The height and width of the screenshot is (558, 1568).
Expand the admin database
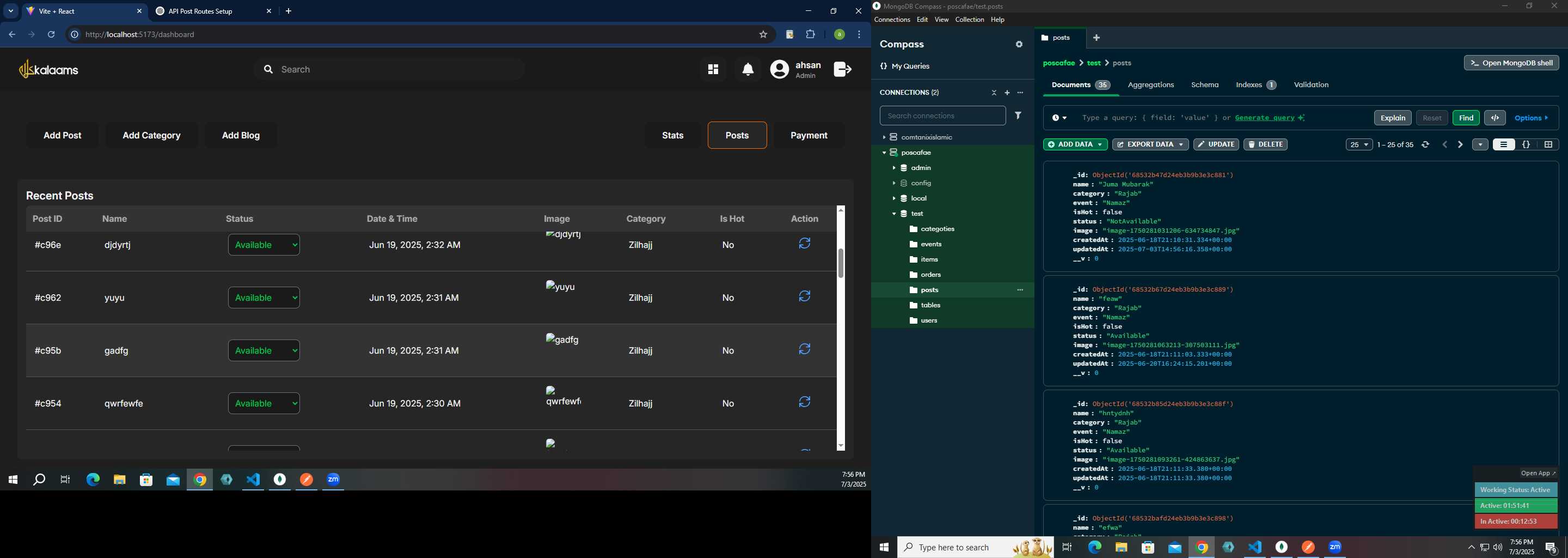[894, 168]
